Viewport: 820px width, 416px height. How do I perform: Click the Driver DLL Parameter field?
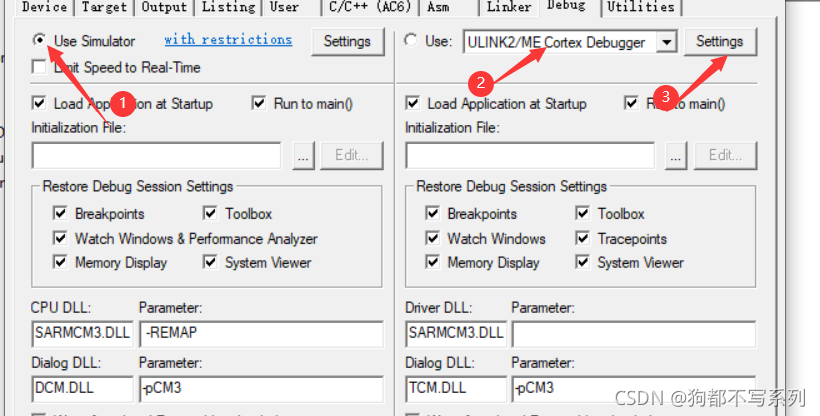[x=632, y=333]
